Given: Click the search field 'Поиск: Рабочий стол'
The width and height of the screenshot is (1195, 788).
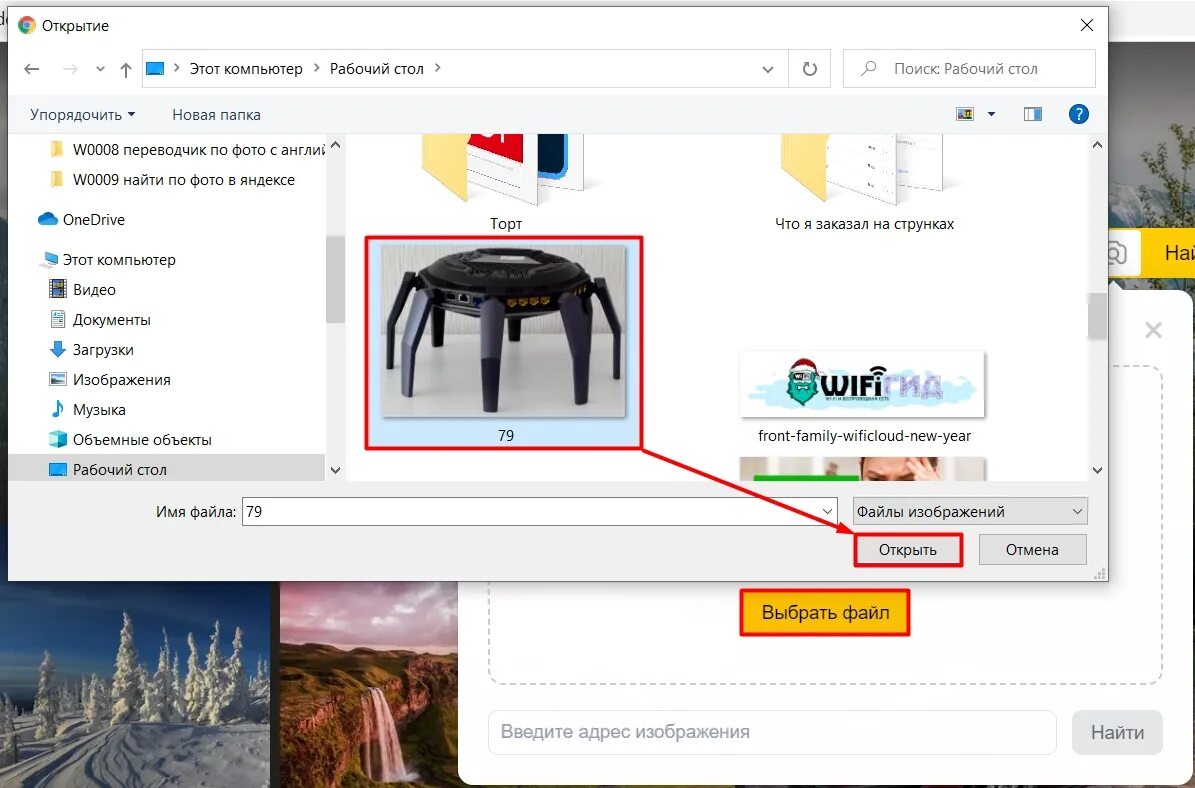Looking at the screenshot, I should (x=969, y=69).
